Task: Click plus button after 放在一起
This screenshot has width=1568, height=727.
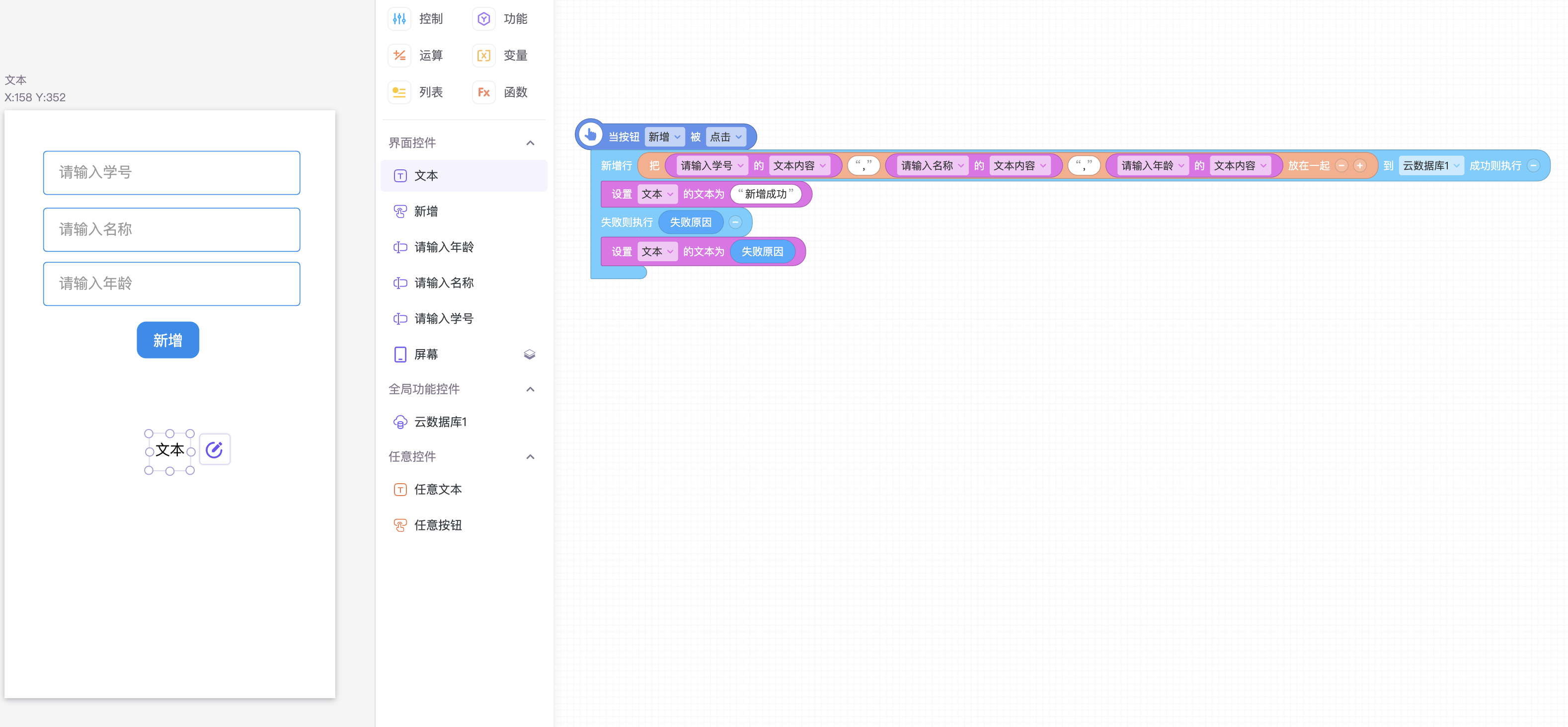Action: (1359, 165)
